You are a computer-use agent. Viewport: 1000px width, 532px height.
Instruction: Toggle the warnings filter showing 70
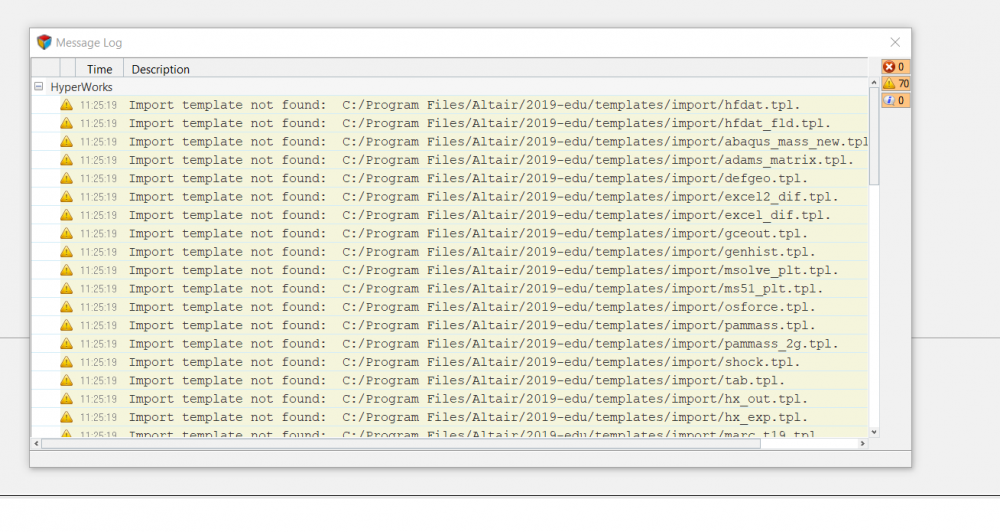(895, 84)
